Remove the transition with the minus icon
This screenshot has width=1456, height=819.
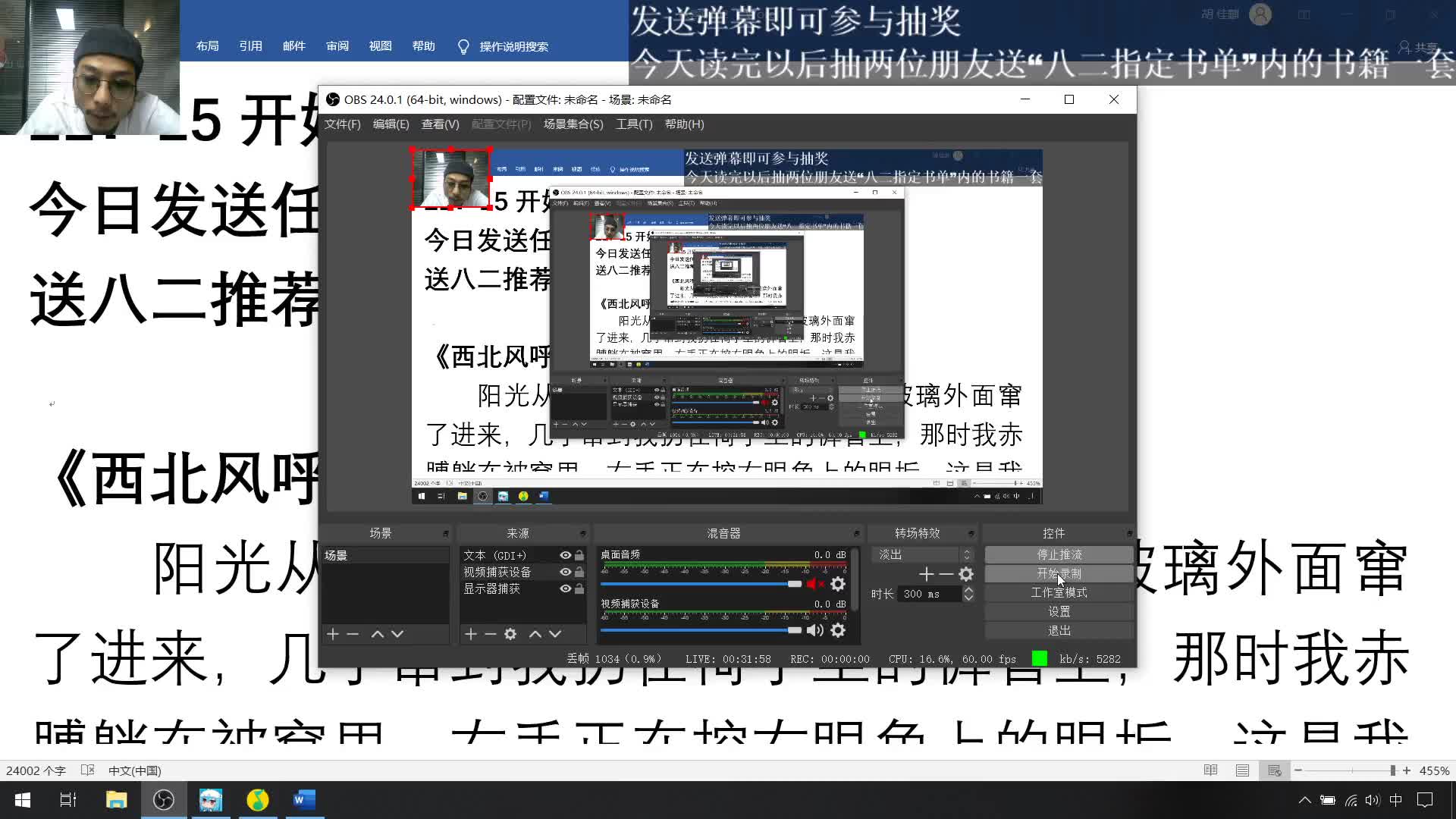tap(946, 574)
